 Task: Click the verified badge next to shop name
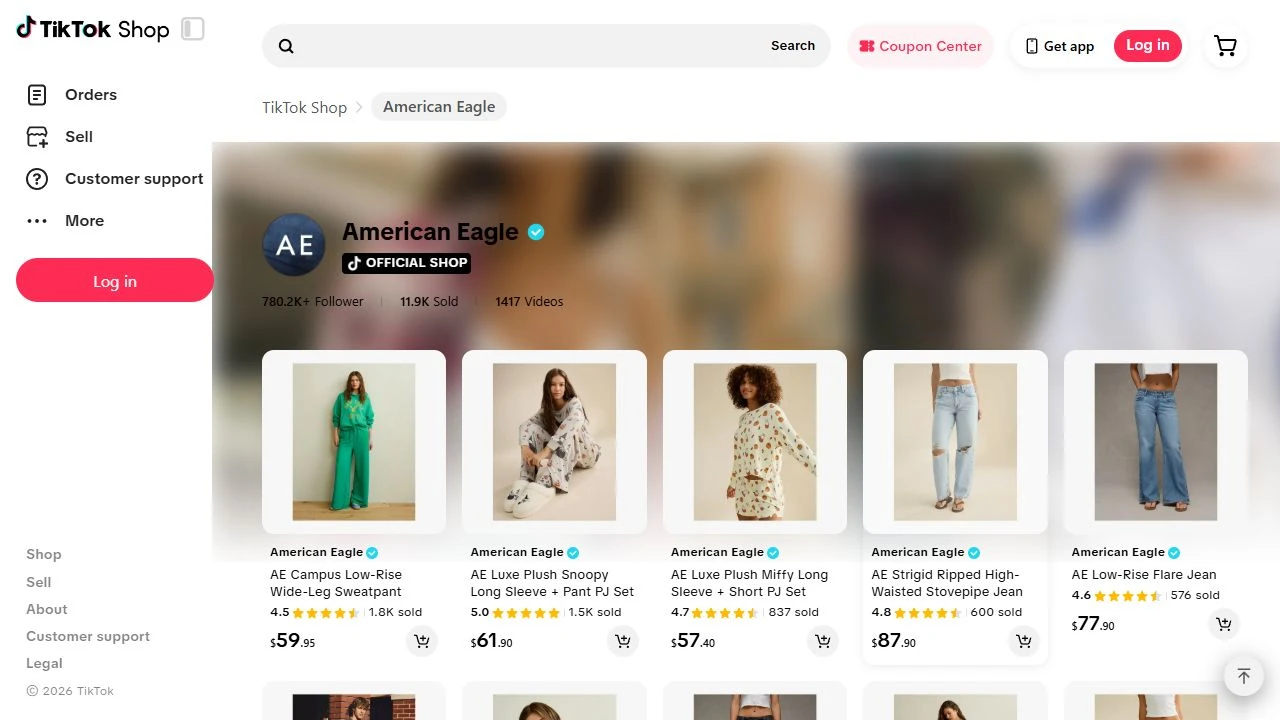click(536, 232)
